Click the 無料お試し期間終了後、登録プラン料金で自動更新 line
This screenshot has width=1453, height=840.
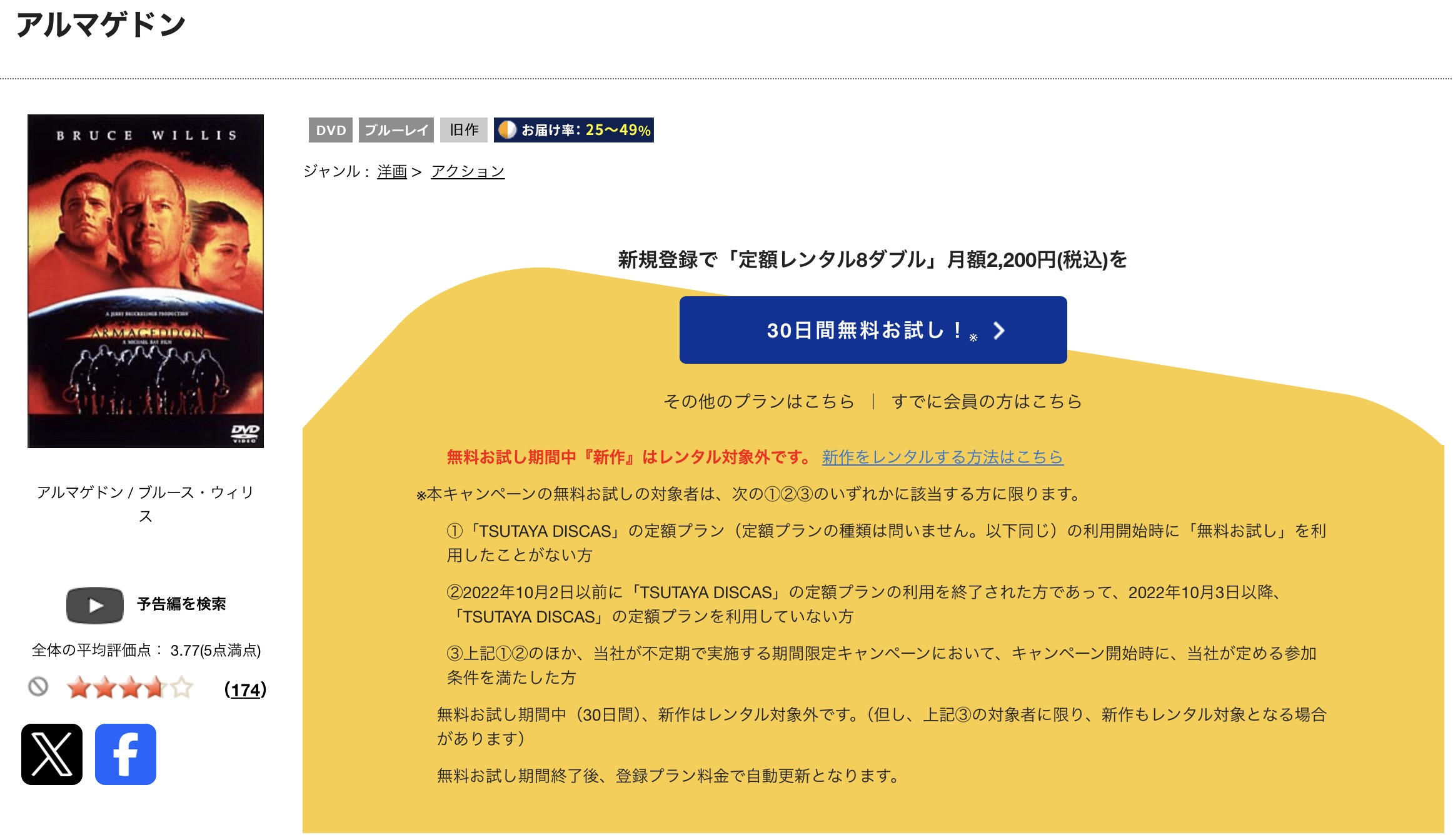[670, 776]
